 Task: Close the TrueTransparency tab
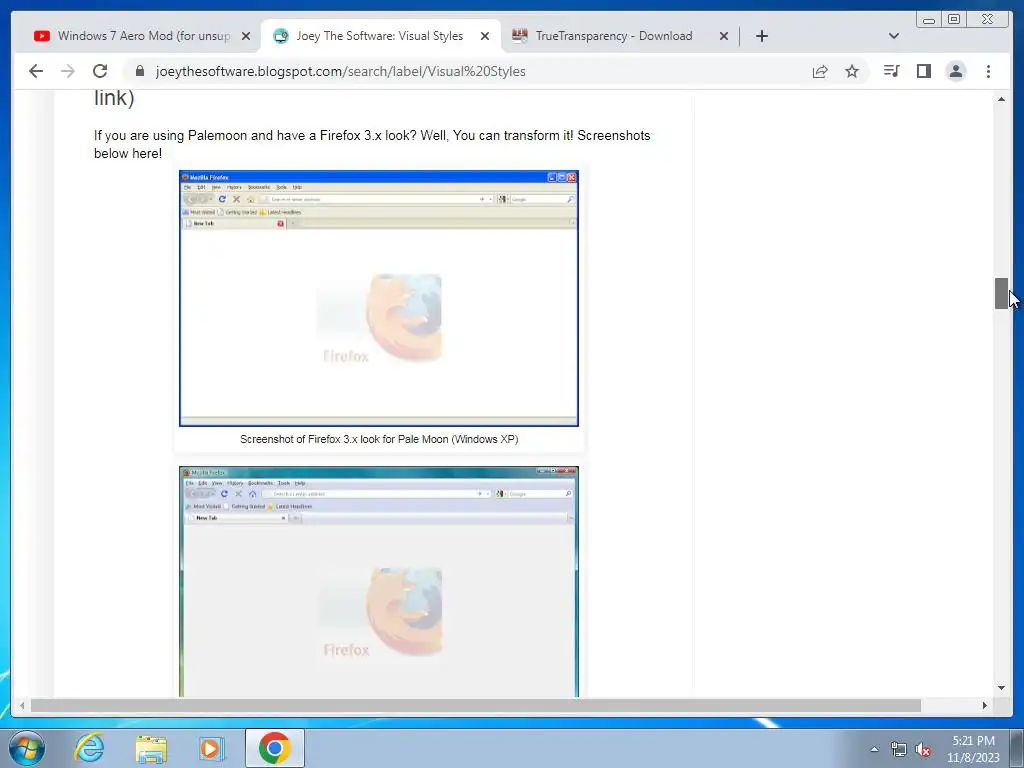click(x=724, y=37)
